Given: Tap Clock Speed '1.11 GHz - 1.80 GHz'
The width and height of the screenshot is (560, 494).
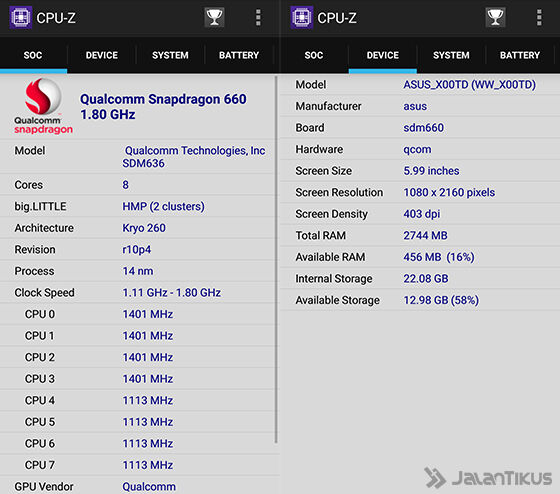Looking at the screenshot, I should [x=171, y=293].
